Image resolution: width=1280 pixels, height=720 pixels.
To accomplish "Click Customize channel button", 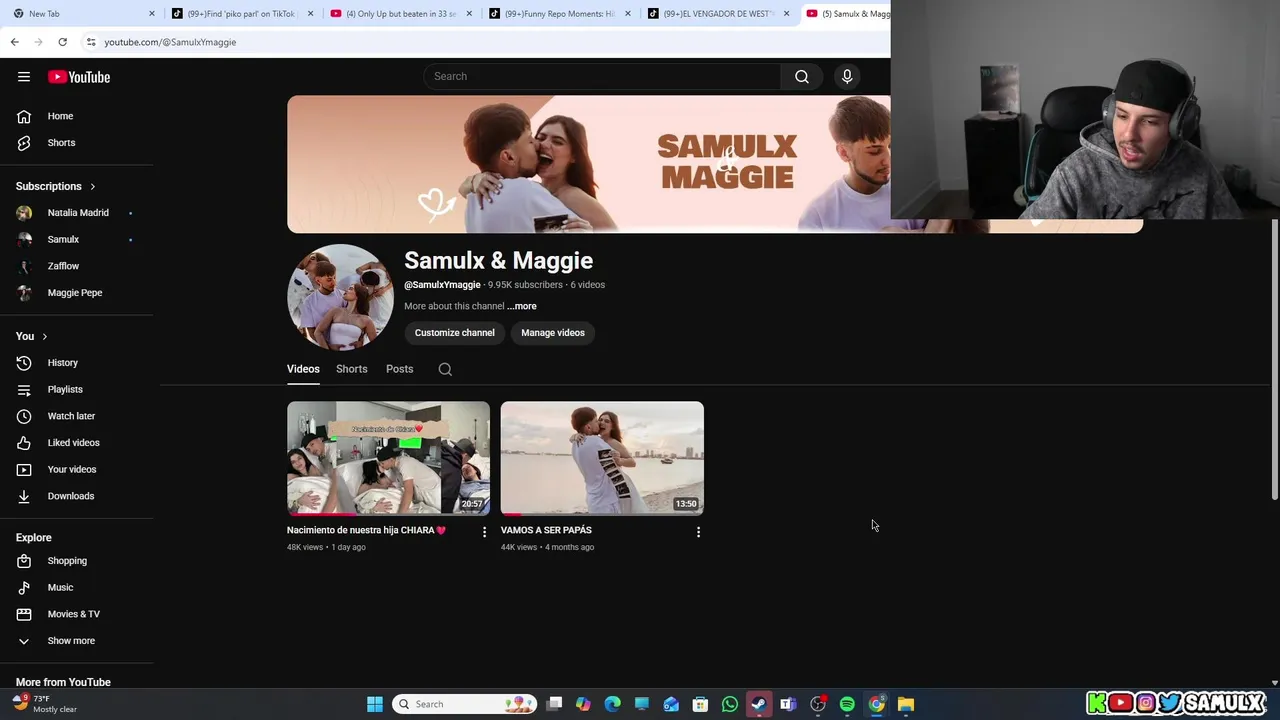I will pos(455,333).
